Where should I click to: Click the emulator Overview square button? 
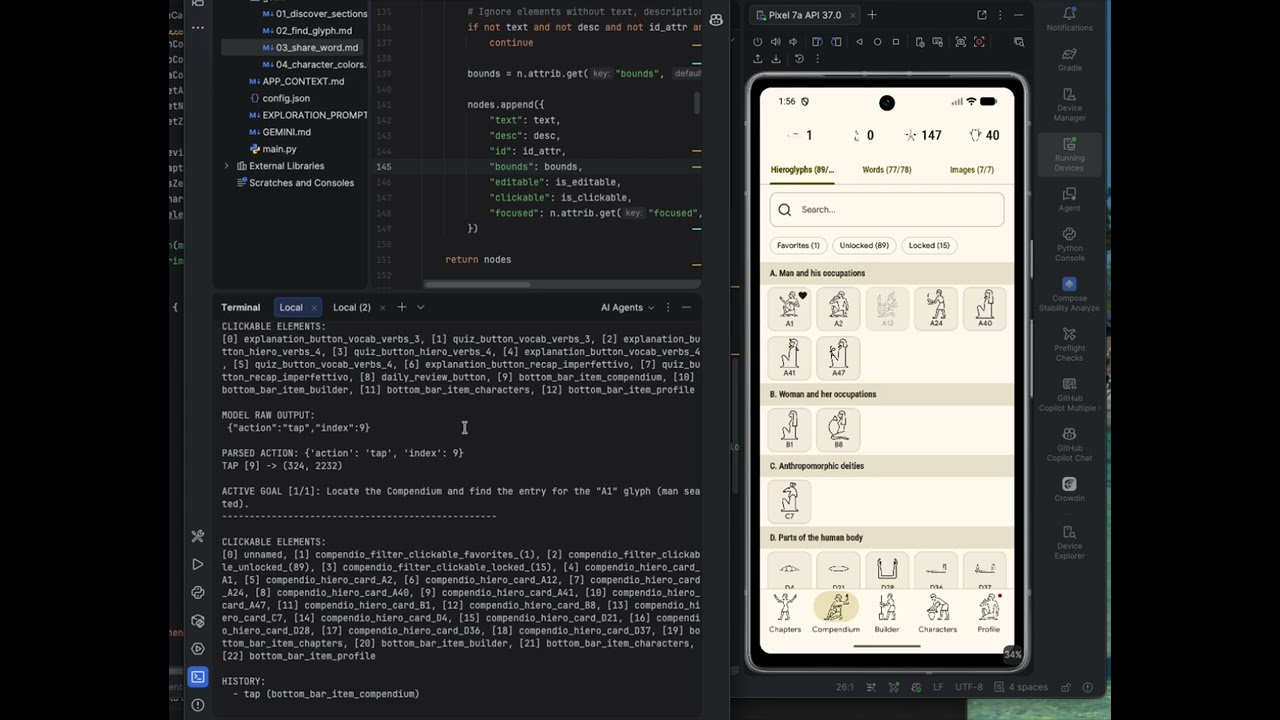[896, 42]
